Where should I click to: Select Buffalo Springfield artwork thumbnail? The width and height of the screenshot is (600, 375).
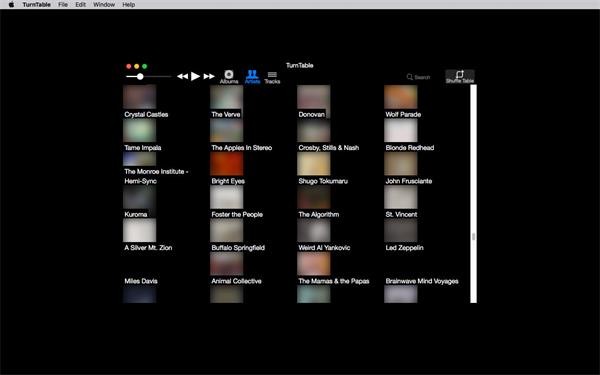point(227,230)
